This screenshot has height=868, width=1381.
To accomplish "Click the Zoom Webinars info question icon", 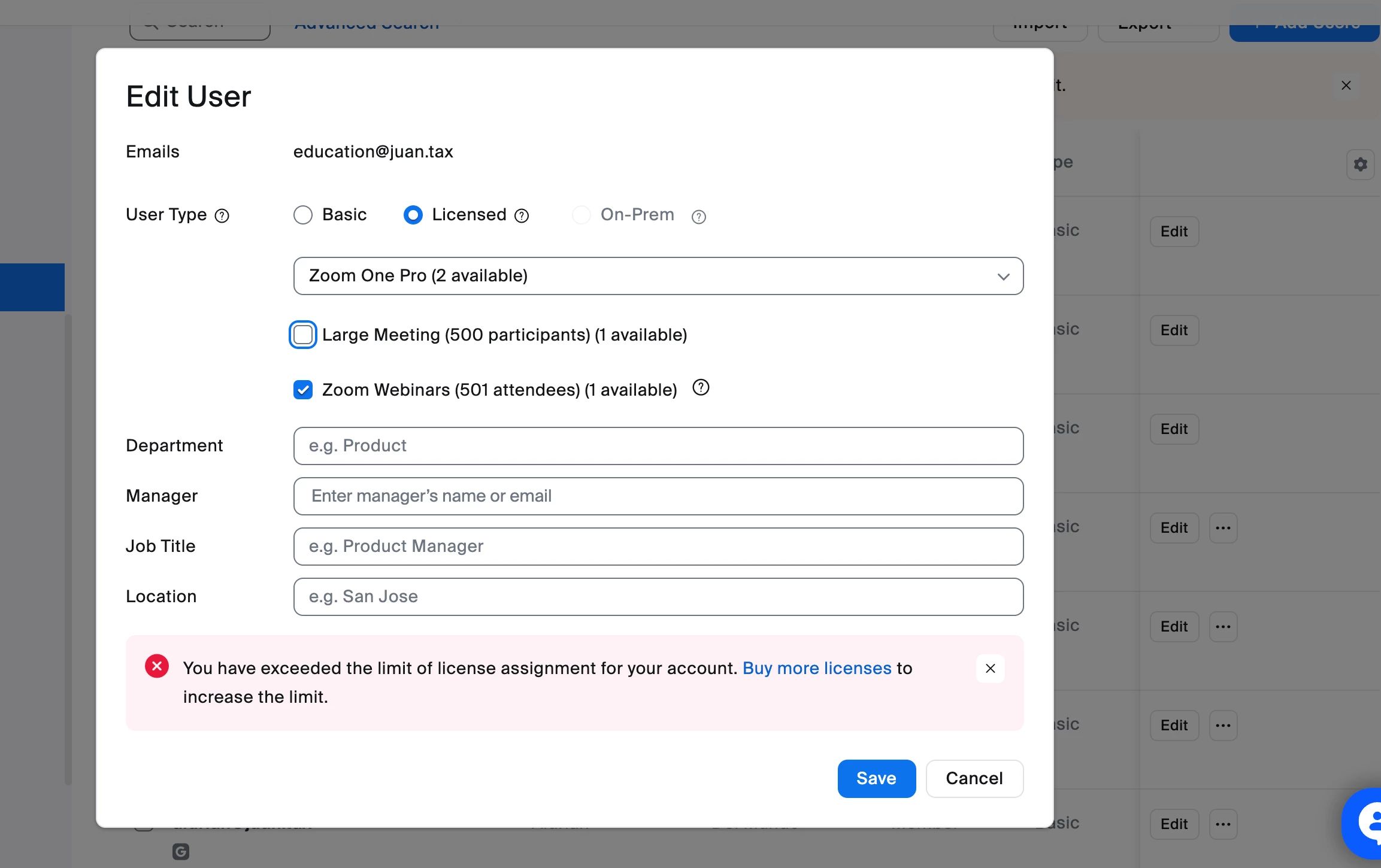I will tap(701, 388).
